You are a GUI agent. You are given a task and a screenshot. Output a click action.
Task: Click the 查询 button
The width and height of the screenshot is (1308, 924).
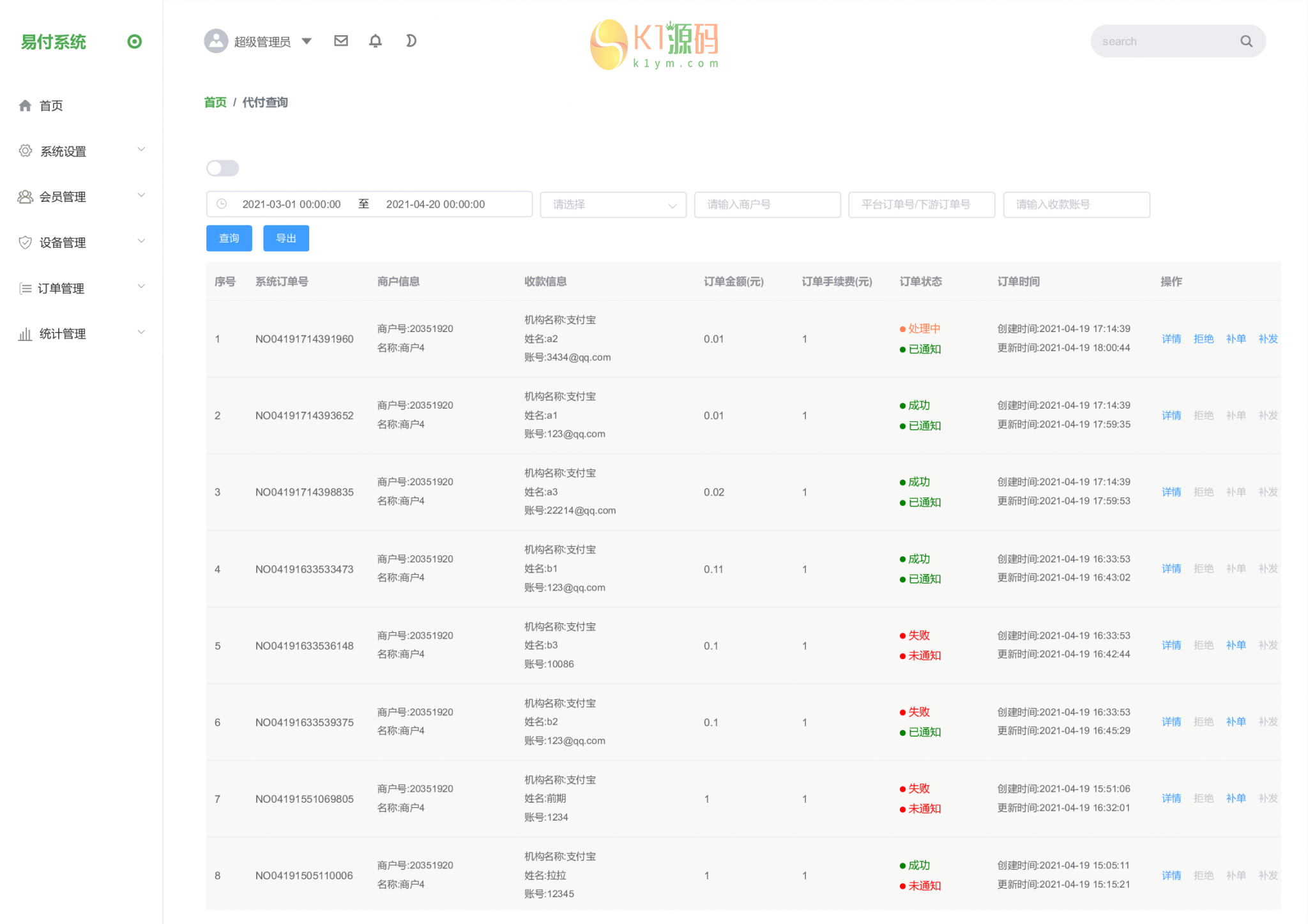point(229,238)
